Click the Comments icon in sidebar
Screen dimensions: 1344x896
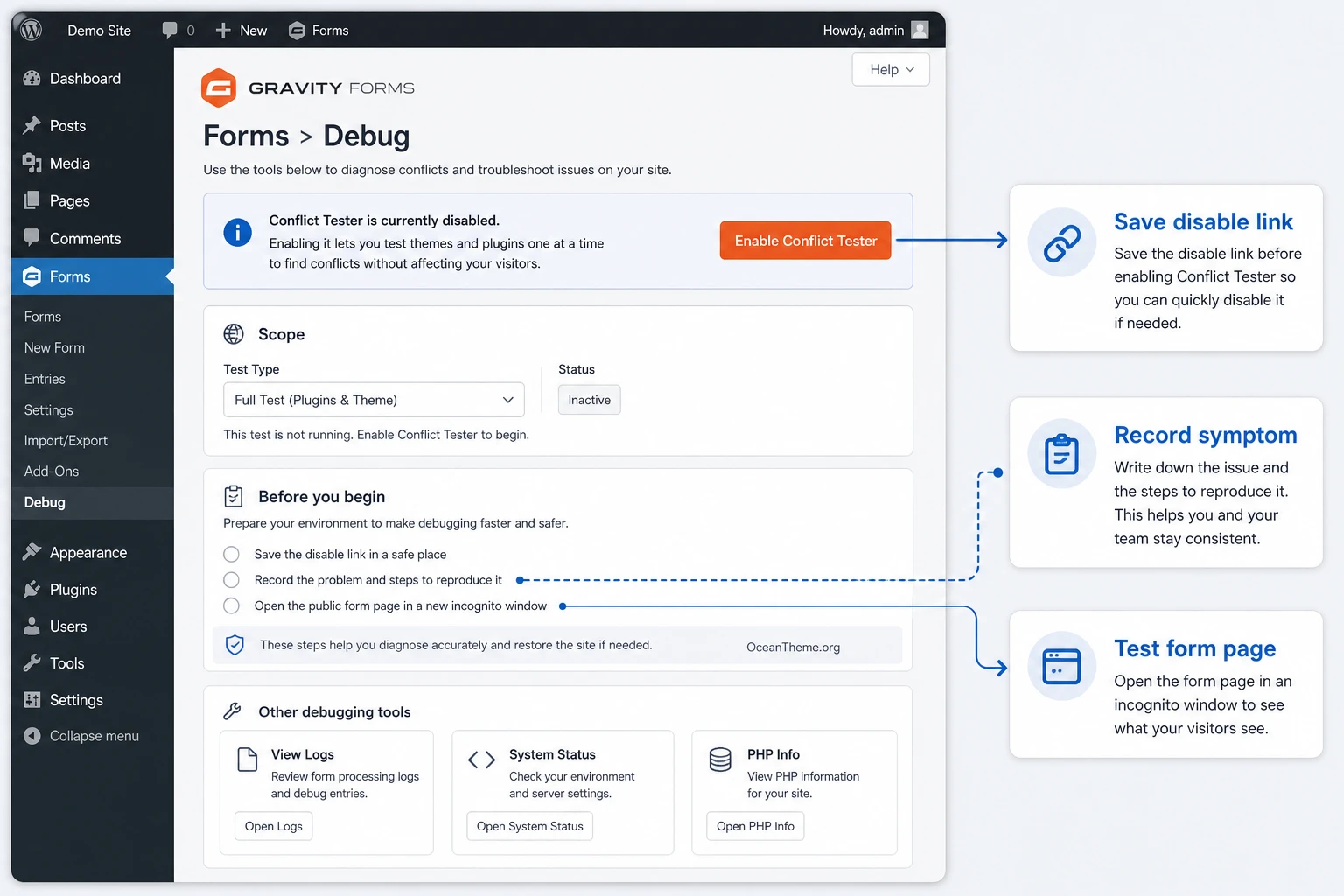tap(32, 237)
